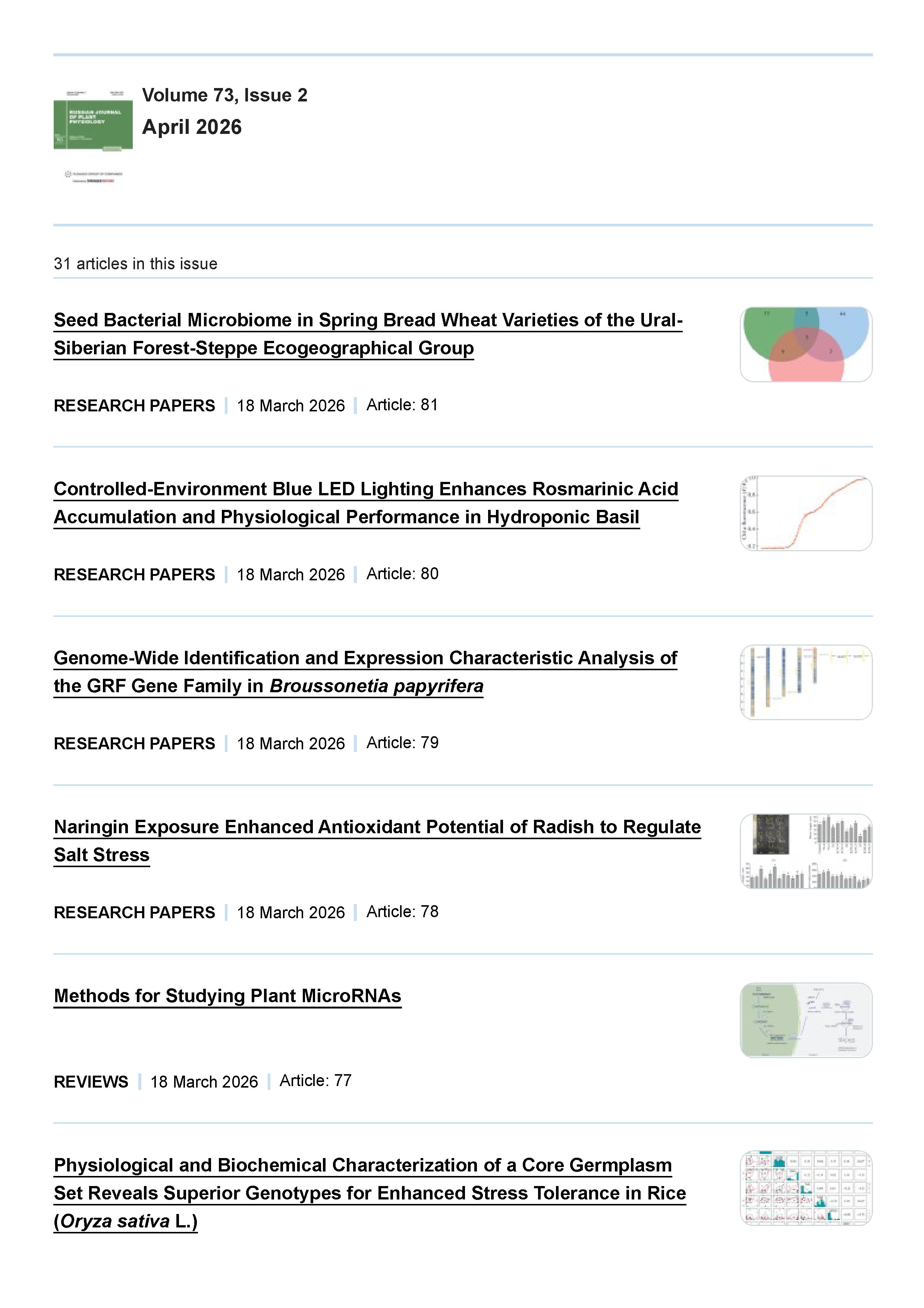
Task: Click the Volume 73, Issue 2 heading
Action: click(224, 95)
